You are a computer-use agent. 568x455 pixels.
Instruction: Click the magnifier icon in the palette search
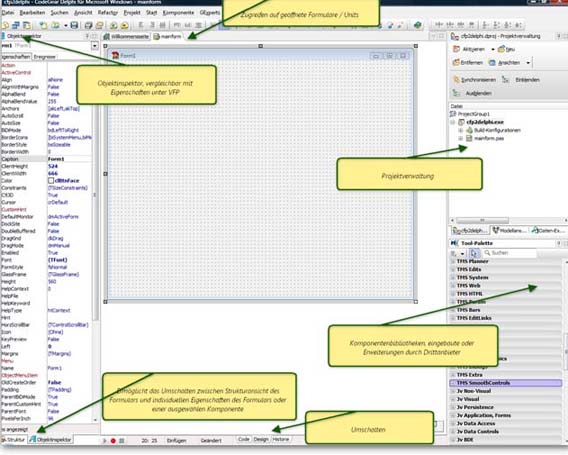pos(487,253)
